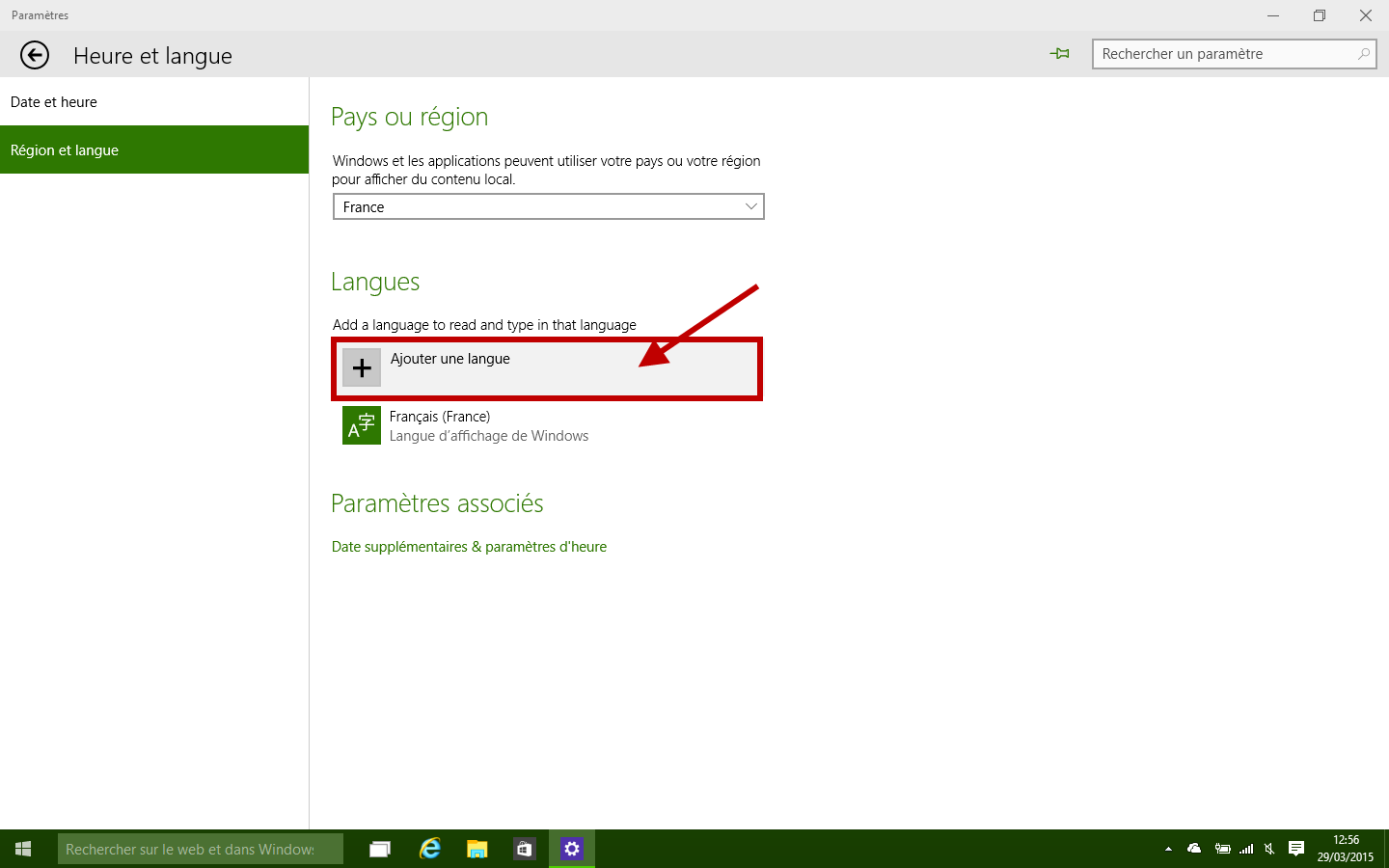
Task: Open File Explorer from the taskbar
Action: coord(477,849)
